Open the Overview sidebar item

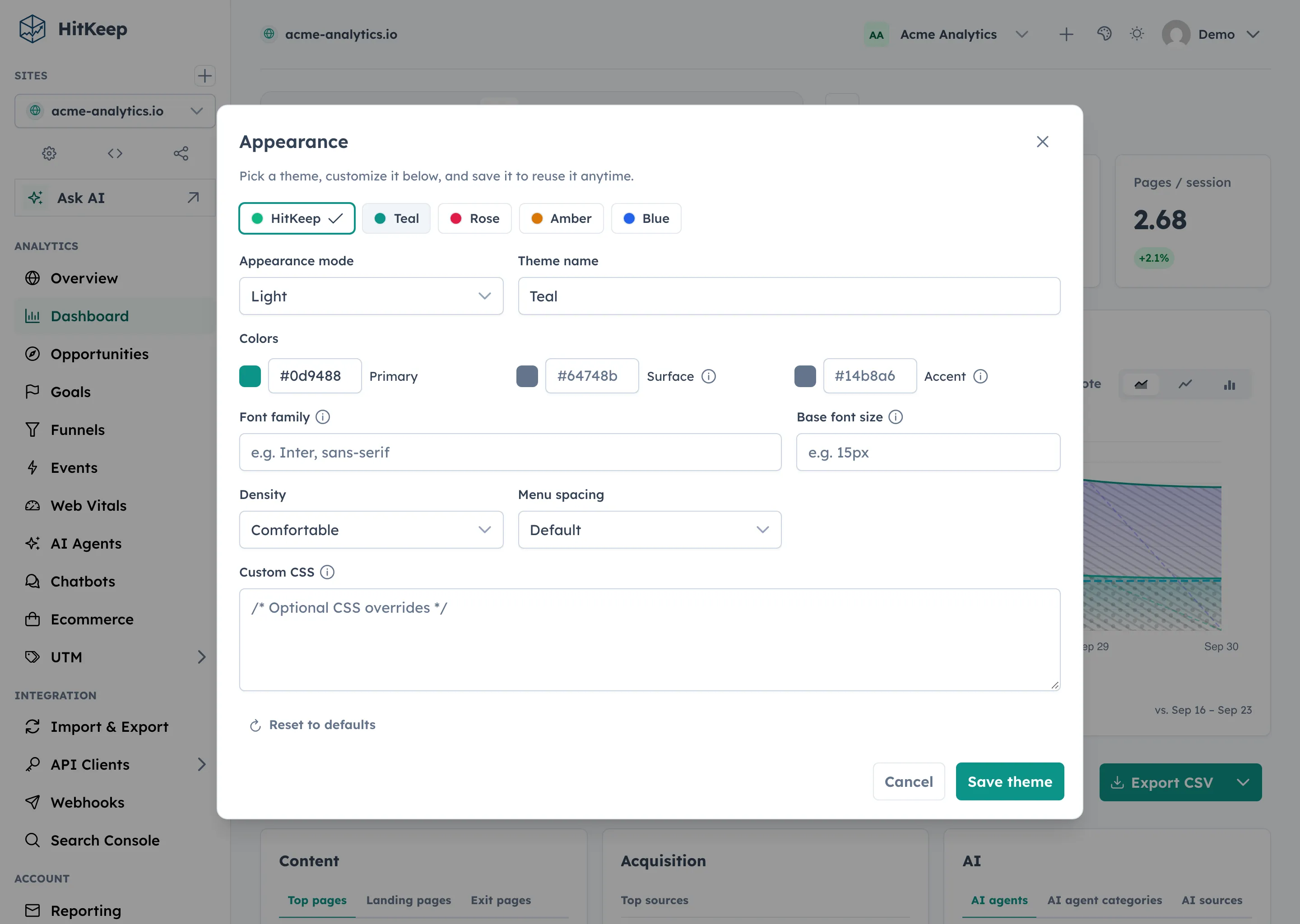(x=115, y=278)
